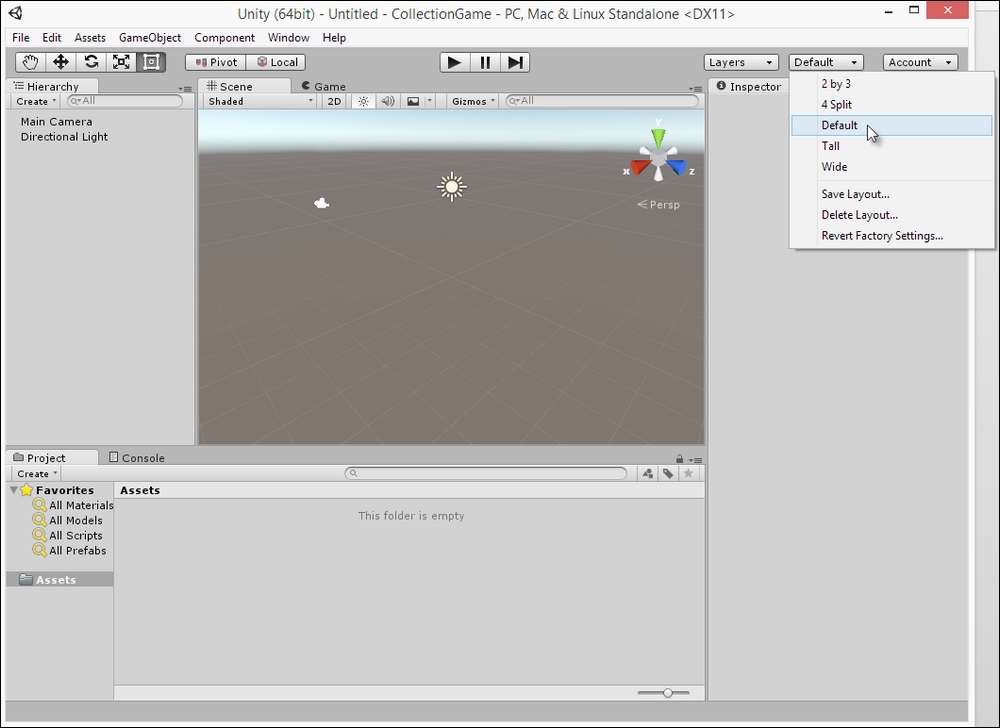Select the Scale tool
The height and width of the screenshot is (728, 1000).
[122, 62]
